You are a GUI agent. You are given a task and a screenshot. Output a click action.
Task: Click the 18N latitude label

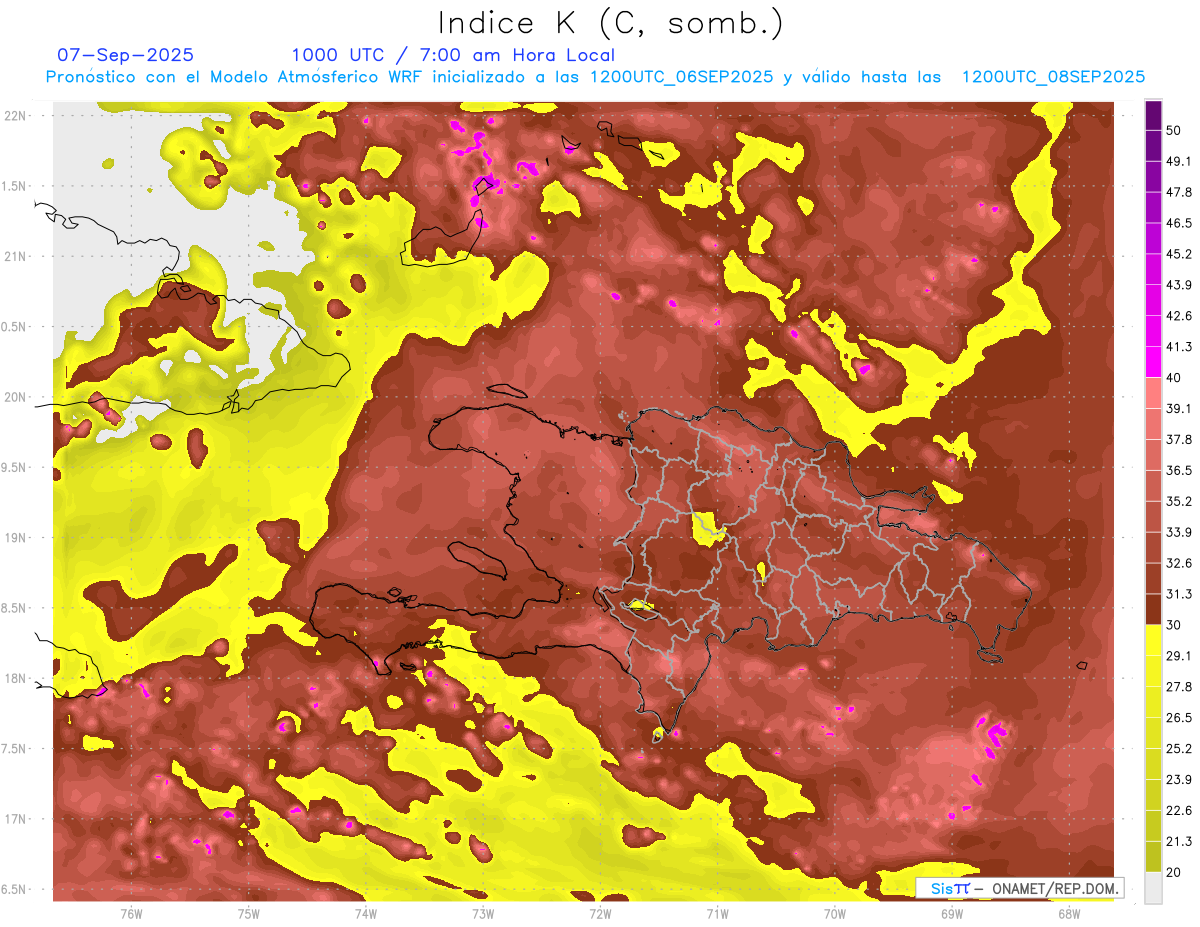coord(15,678)
